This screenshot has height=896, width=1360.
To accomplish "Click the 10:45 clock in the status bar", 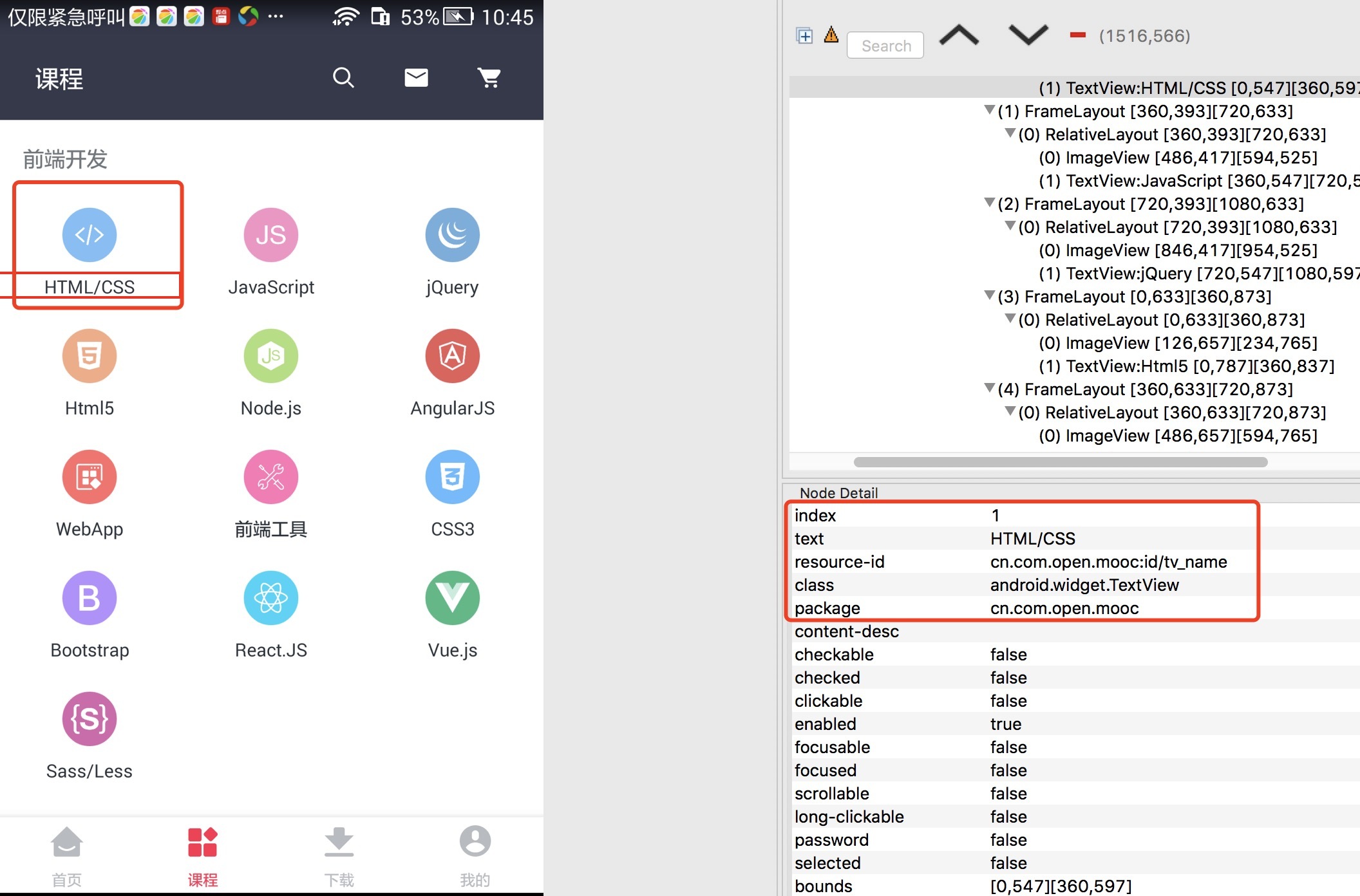I will pos(507,17).
